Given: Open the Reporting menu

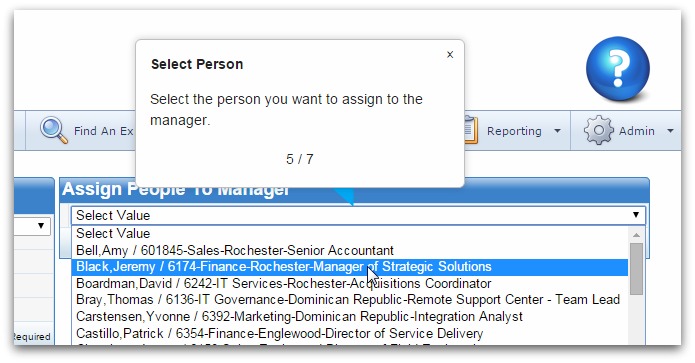Looking at the screenshot, I should pyautogui.click(x=514, y=131).
